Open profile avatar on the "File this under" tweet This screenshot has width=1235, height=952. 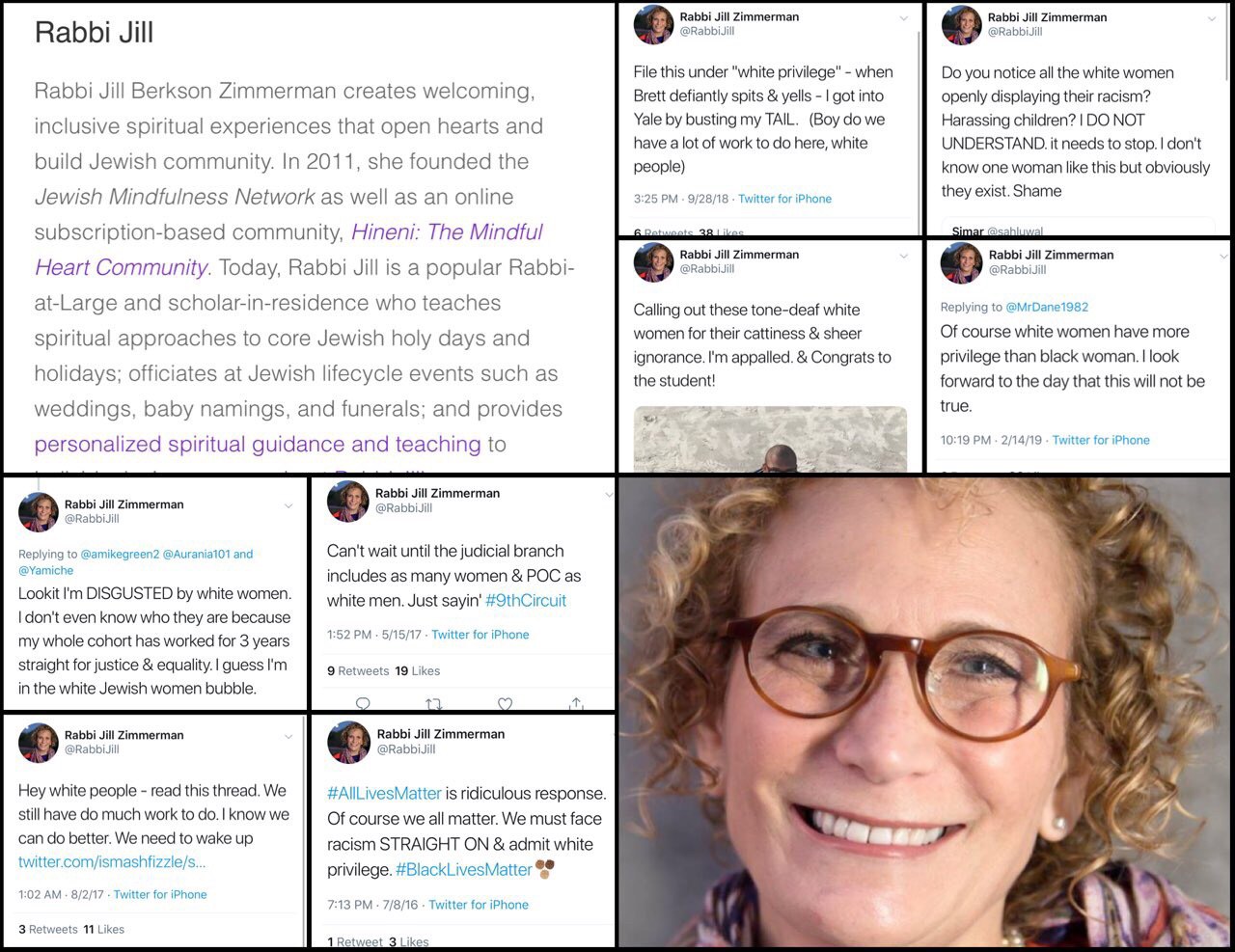click(653, 24)
